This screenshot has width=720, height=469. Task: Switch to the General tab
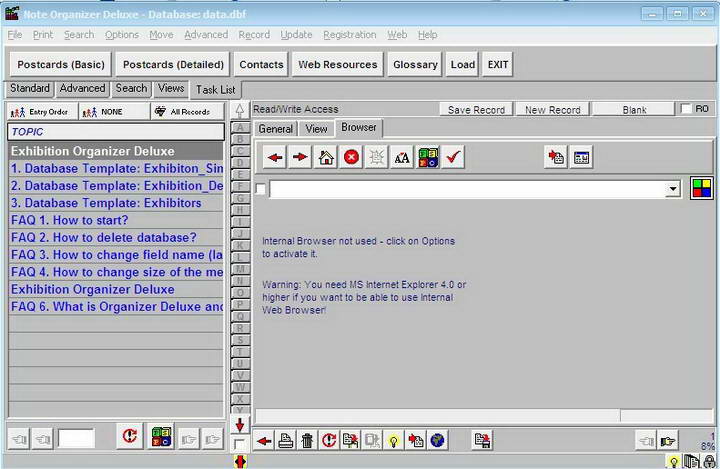click(x=276, y=129)
